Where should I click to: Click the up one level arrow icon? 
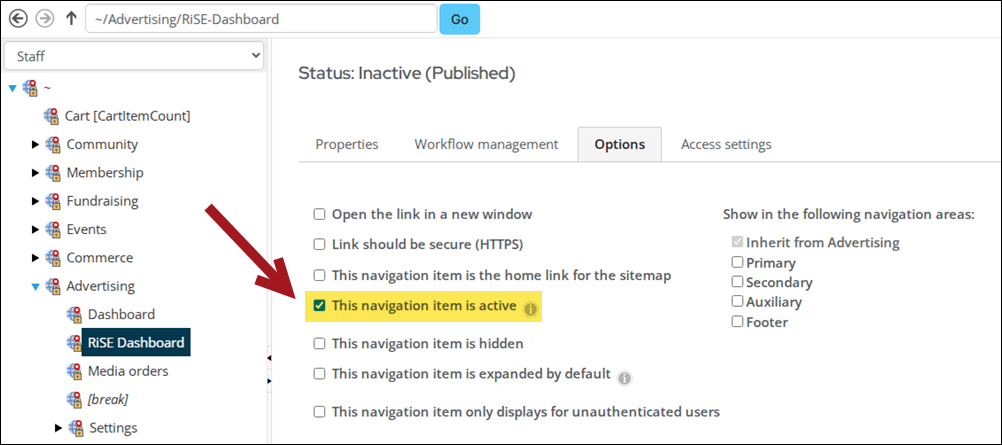(x=72, y=19)
